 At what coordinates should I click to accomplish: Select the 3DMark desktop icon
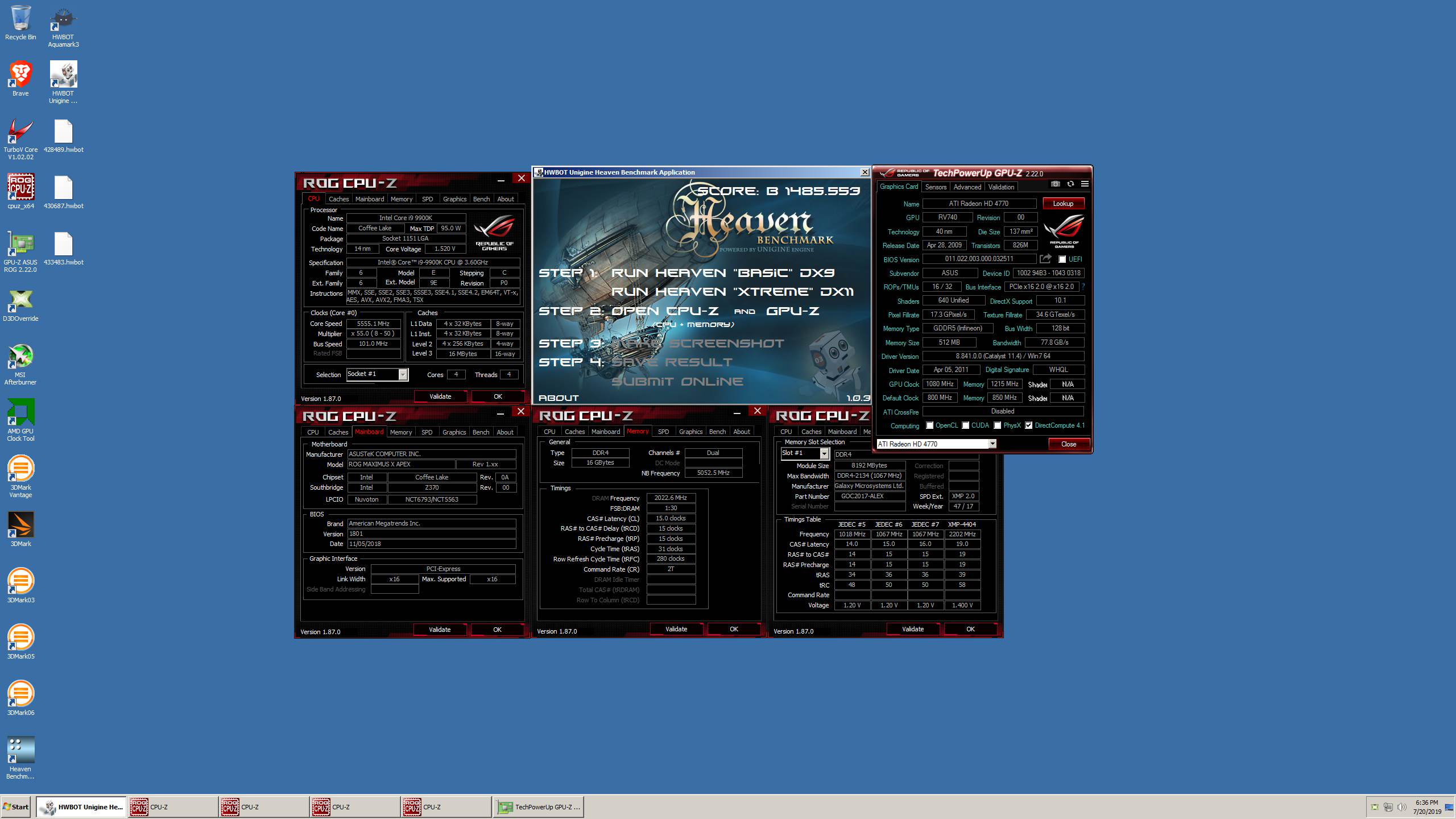click(x=20, y=530)
